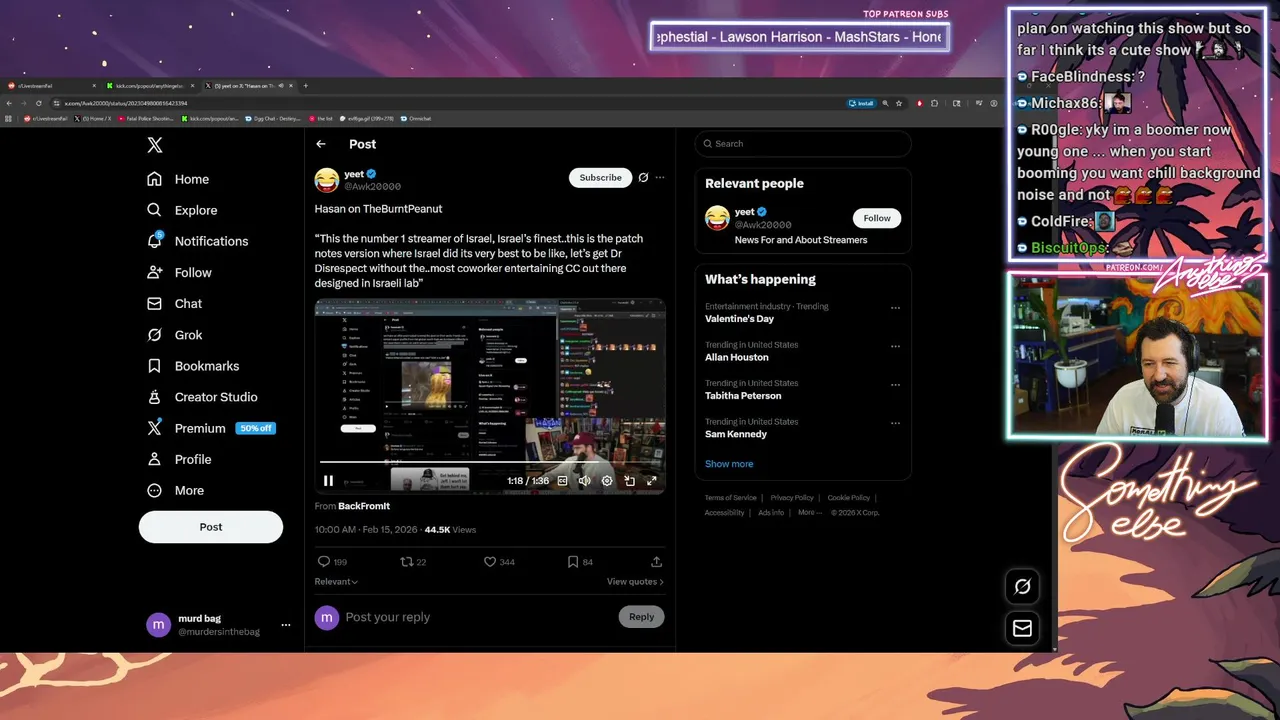Open murd bag account options menu
The height and width of the screenshot is (720, 1280).
click(286, 625)
